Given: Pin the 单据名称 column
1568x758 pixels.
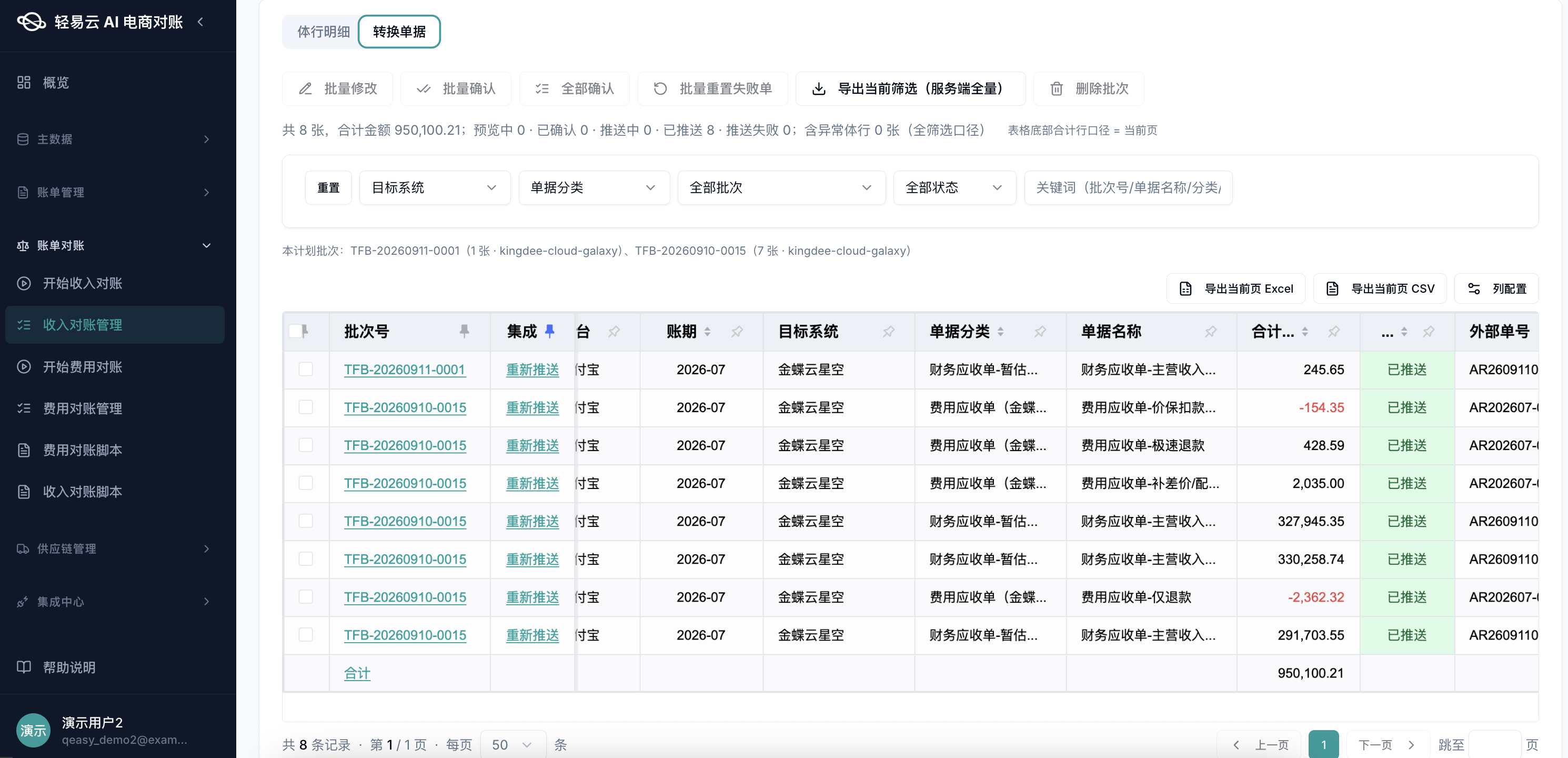Looking at the screenshot, I should click(1211, 331).
